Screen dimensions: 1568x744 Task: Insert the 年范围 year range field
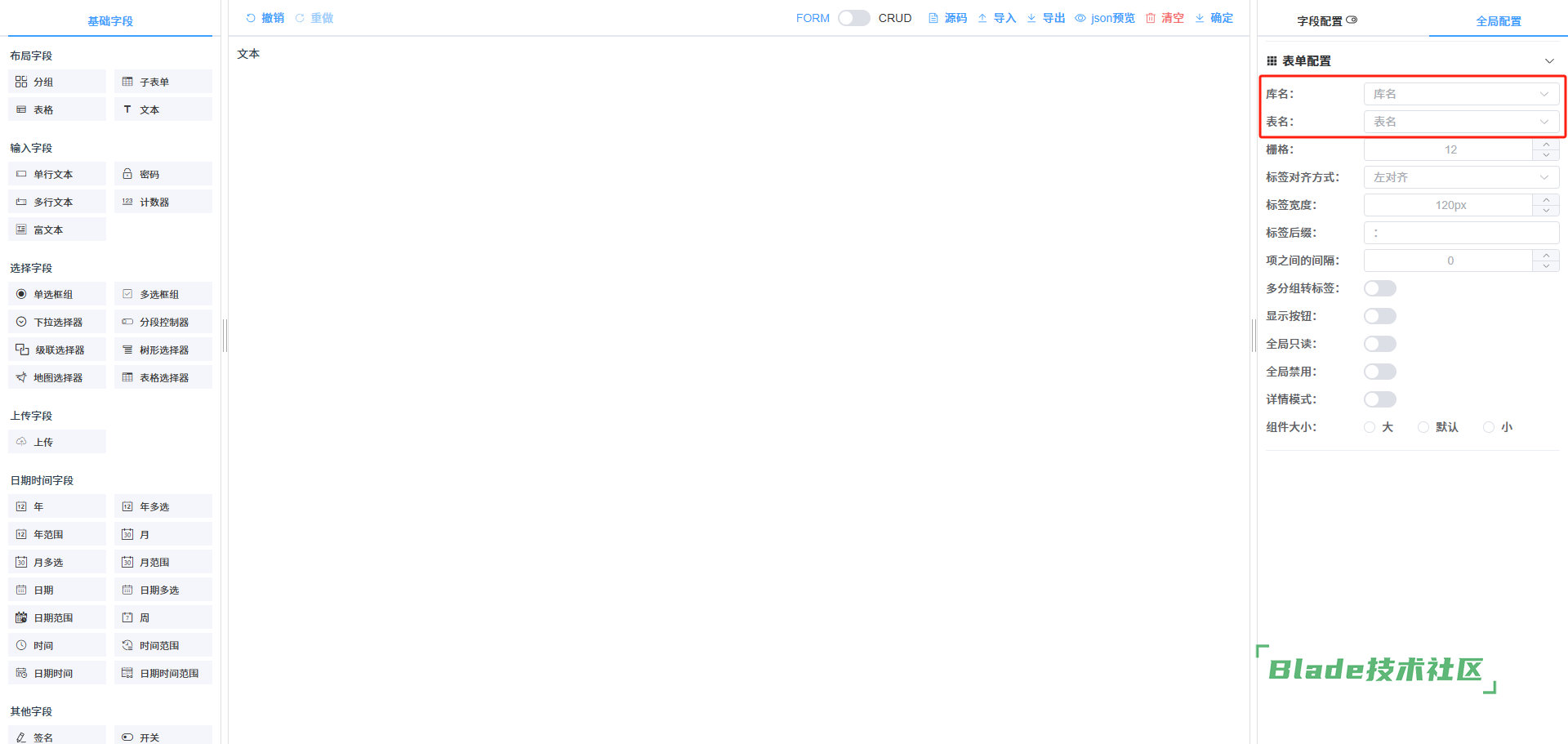click(x=57, y=534)
